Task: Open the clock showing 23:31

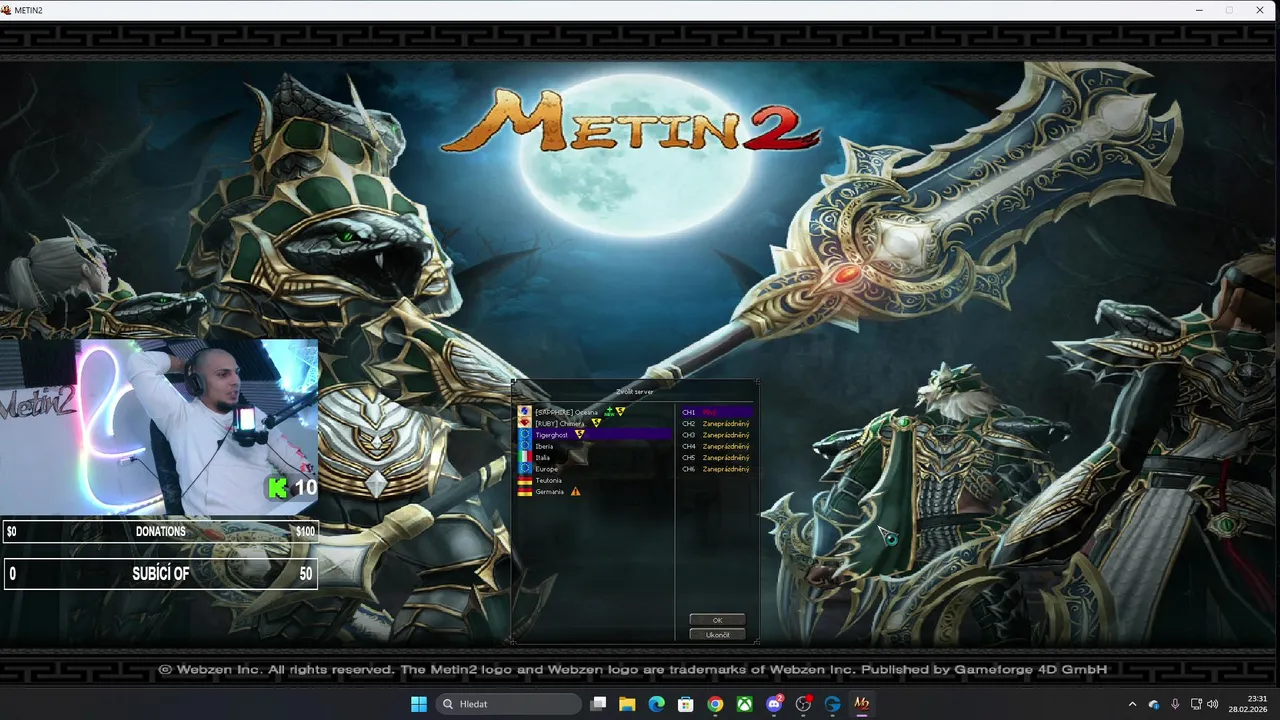Action: [x=1248, y=704]
